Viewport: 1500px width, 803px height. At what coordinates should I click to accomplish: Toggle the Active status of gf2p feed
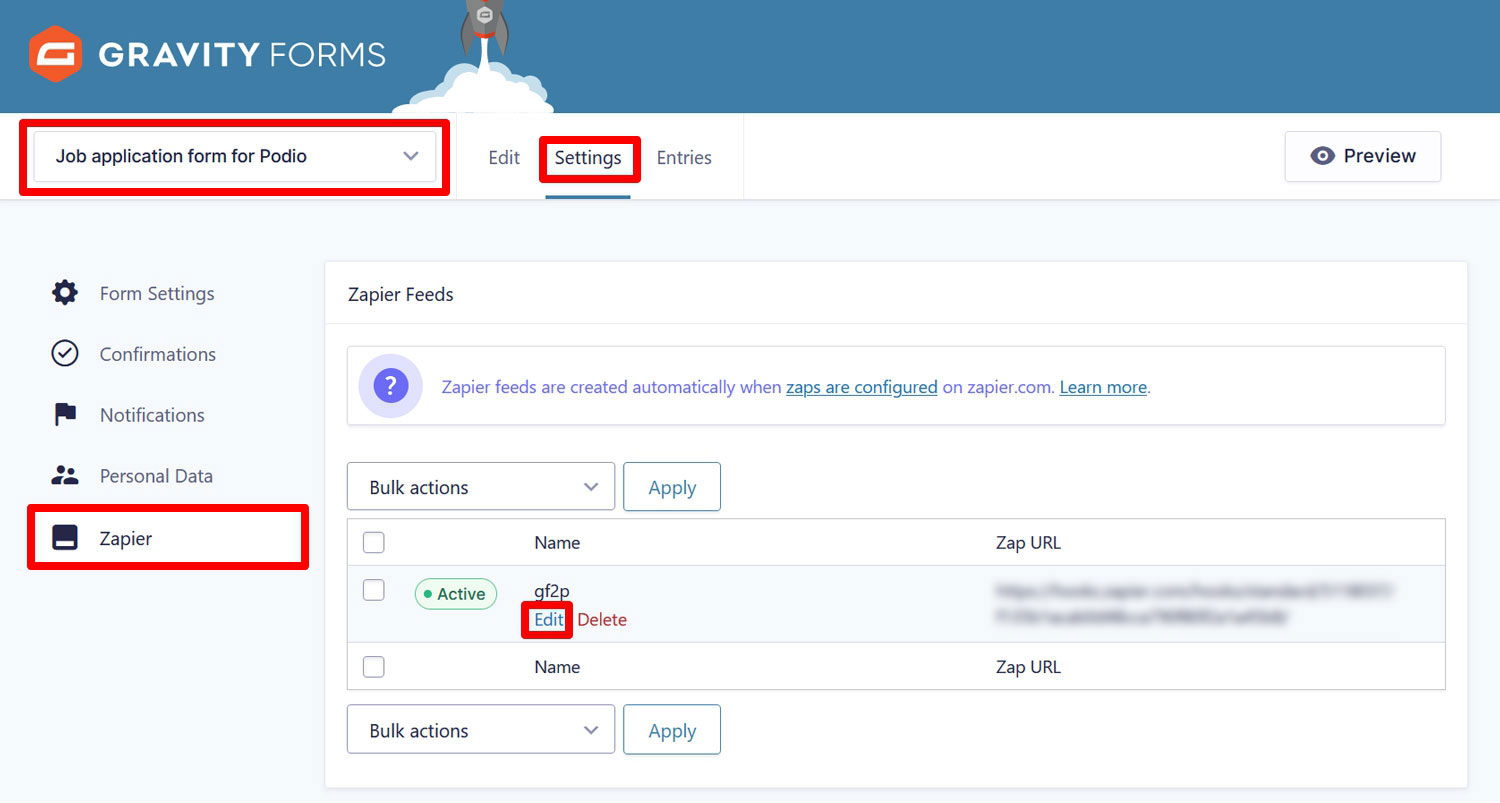[x=456, y=594]
